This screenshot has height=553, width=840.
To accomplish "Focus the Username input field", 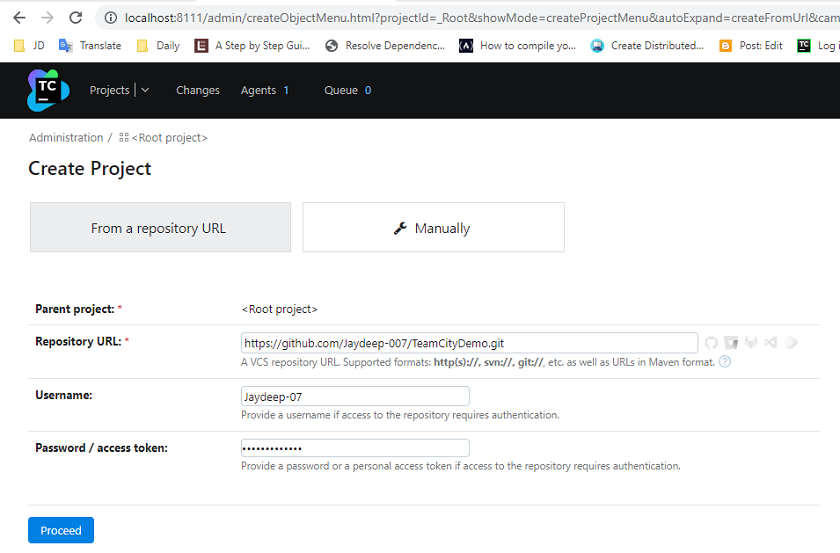I will (355, 397).
